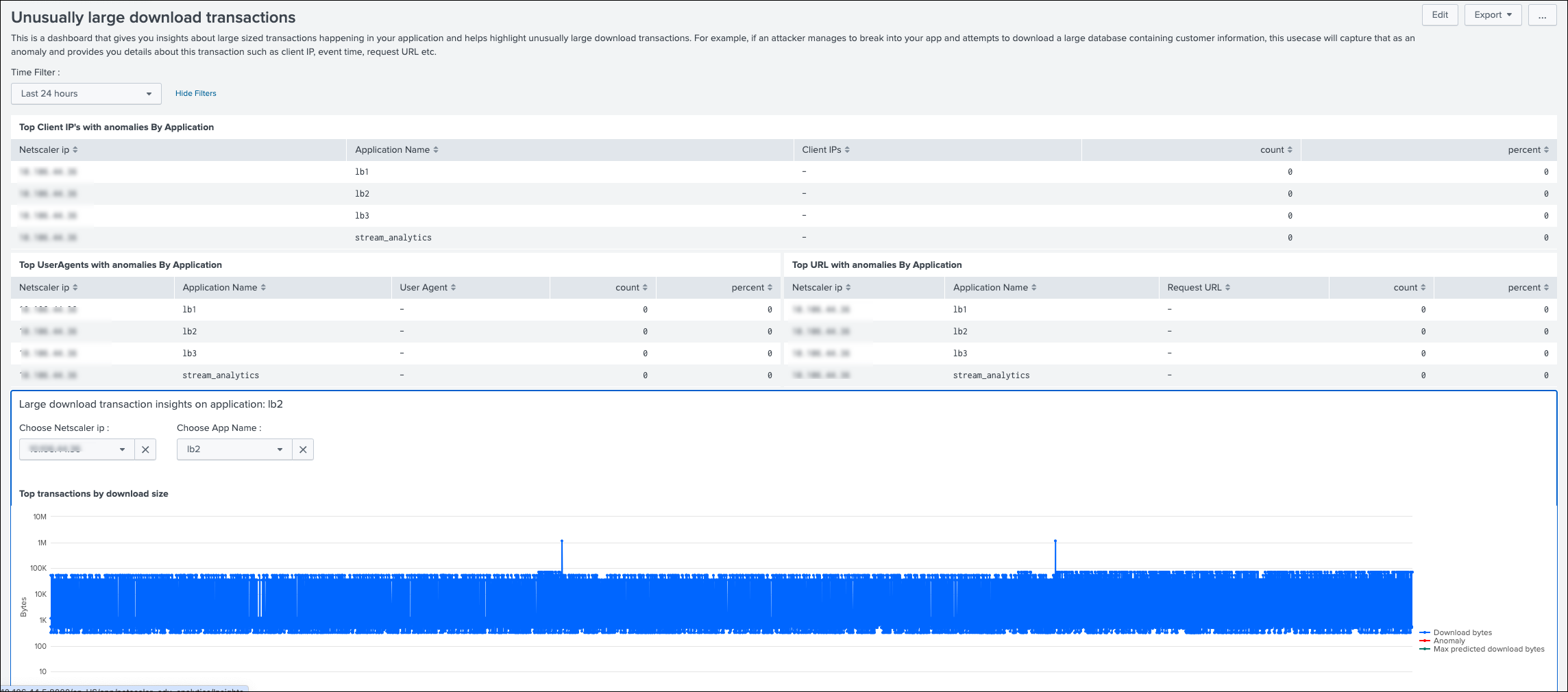Screen dimensions: 1568x692
Task: Open the more options ellipsis menu
Action: click(1542, 15)
